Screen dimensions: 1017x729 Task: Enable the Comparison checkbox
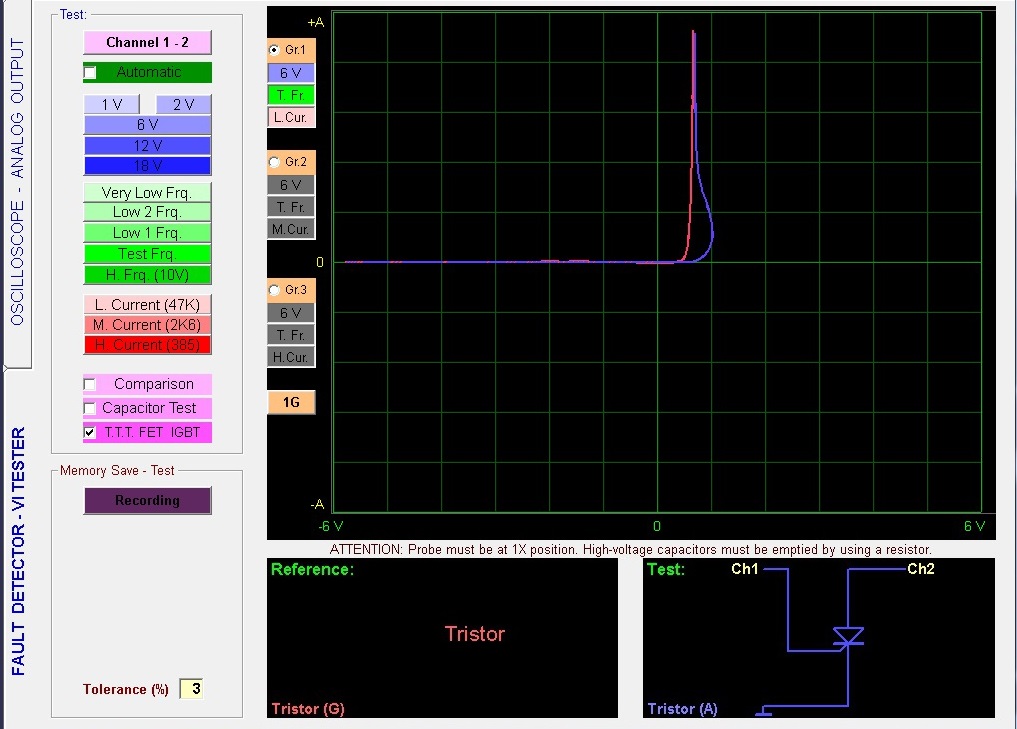click(x=91, y=384)
